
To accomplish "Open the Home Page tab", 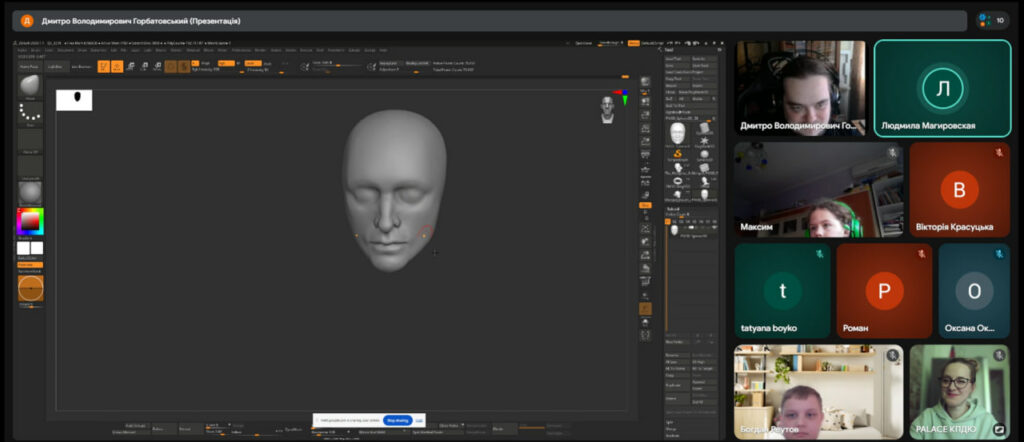I will point(28,67).
